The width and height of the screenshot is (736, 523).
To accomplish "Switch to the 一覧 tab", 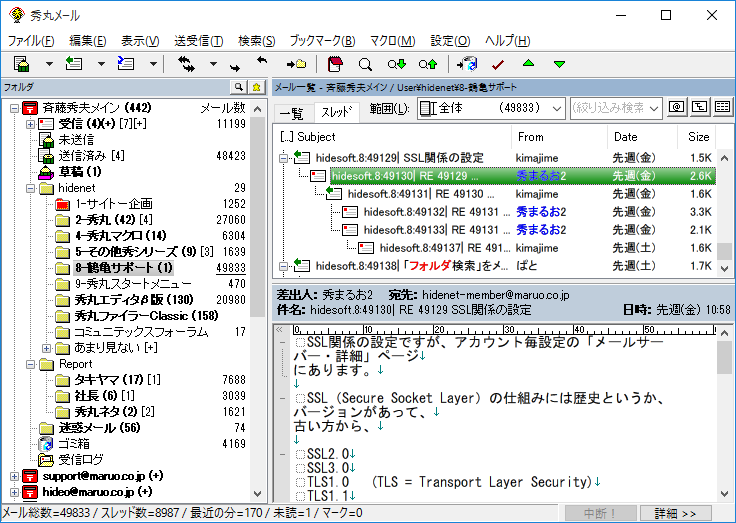I will [x=291, y=112].
